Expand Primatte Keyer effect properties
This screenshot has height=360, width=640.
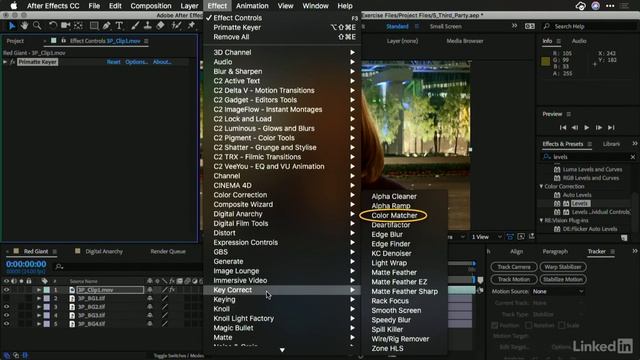coord(5,62)
